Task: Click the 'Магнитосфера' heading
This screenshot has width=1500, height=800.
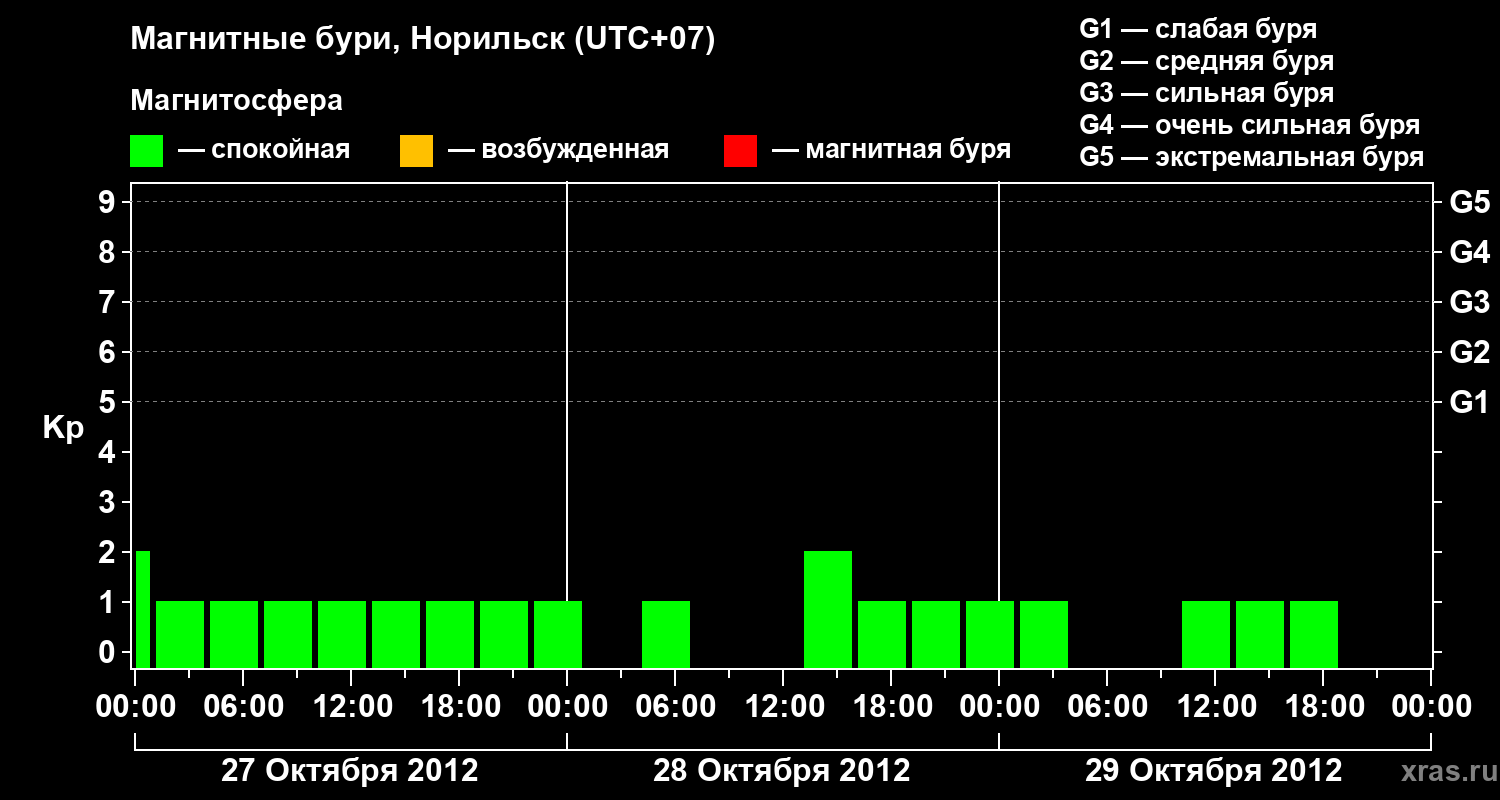Action: 237,101
